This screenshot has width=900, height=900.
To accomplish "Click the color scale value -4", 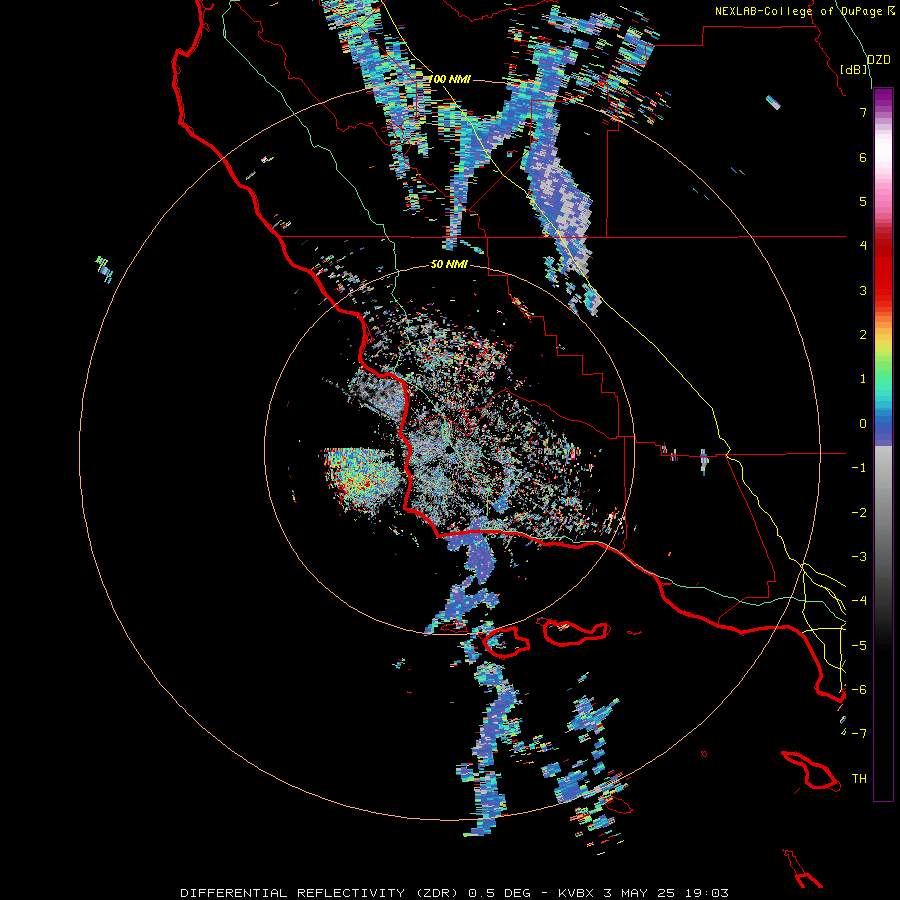I will pos(859,601).
